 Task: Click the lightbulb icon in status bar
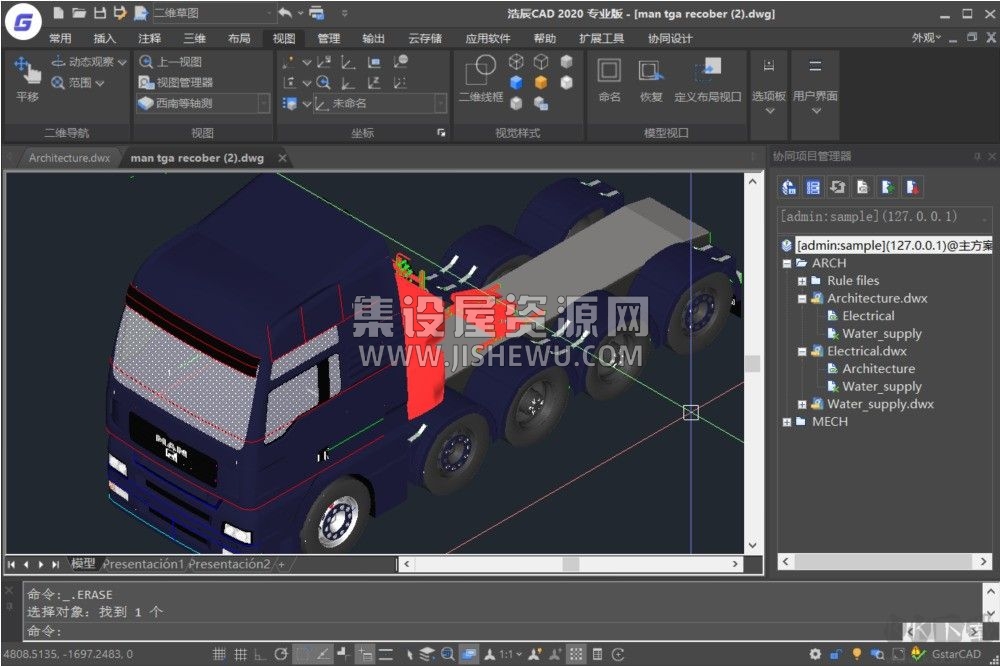tap(856, 654)
